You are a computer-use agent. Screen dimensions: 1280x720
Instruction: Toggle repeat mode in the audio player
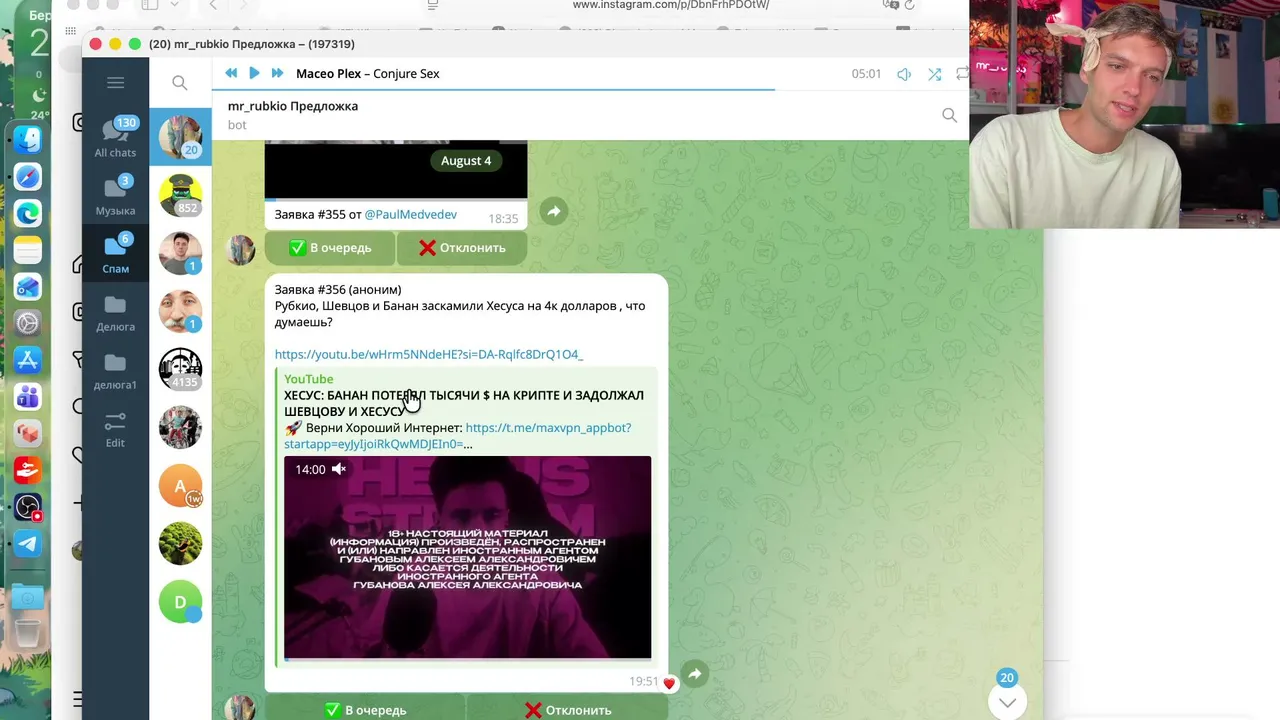coord(962,74)
